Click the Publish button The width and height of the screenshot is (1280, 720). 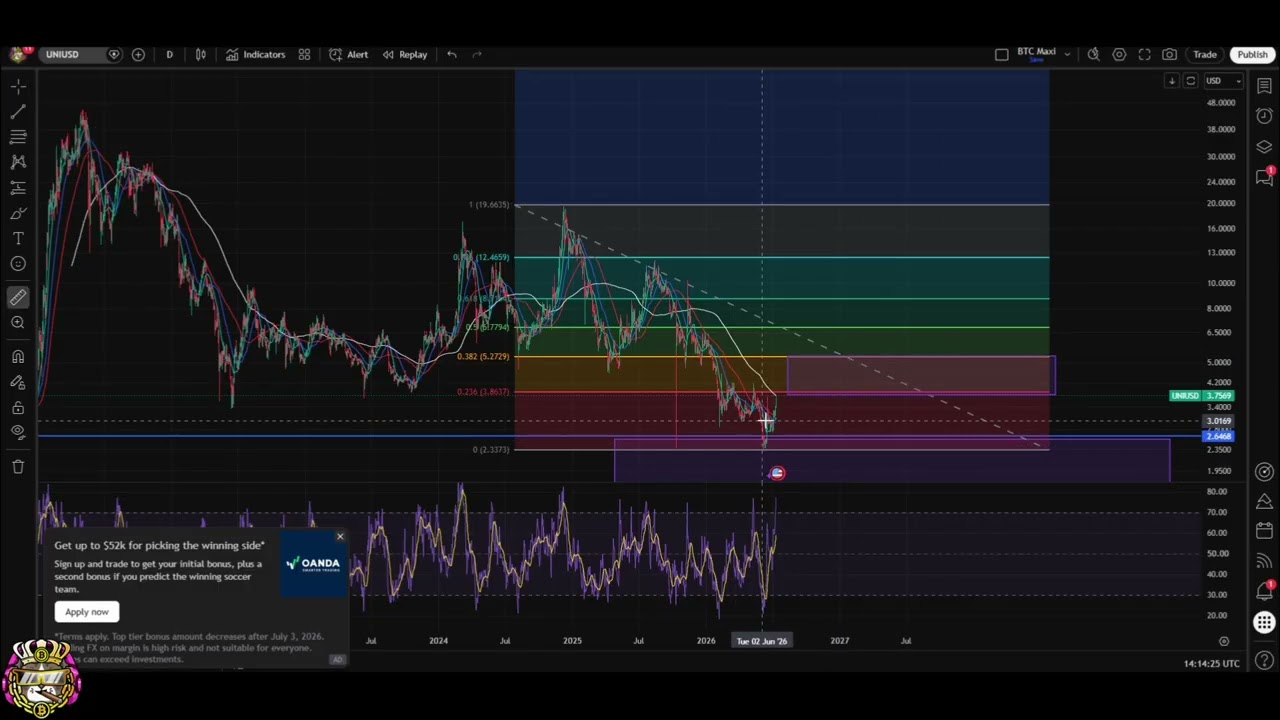coord(1252,54)
